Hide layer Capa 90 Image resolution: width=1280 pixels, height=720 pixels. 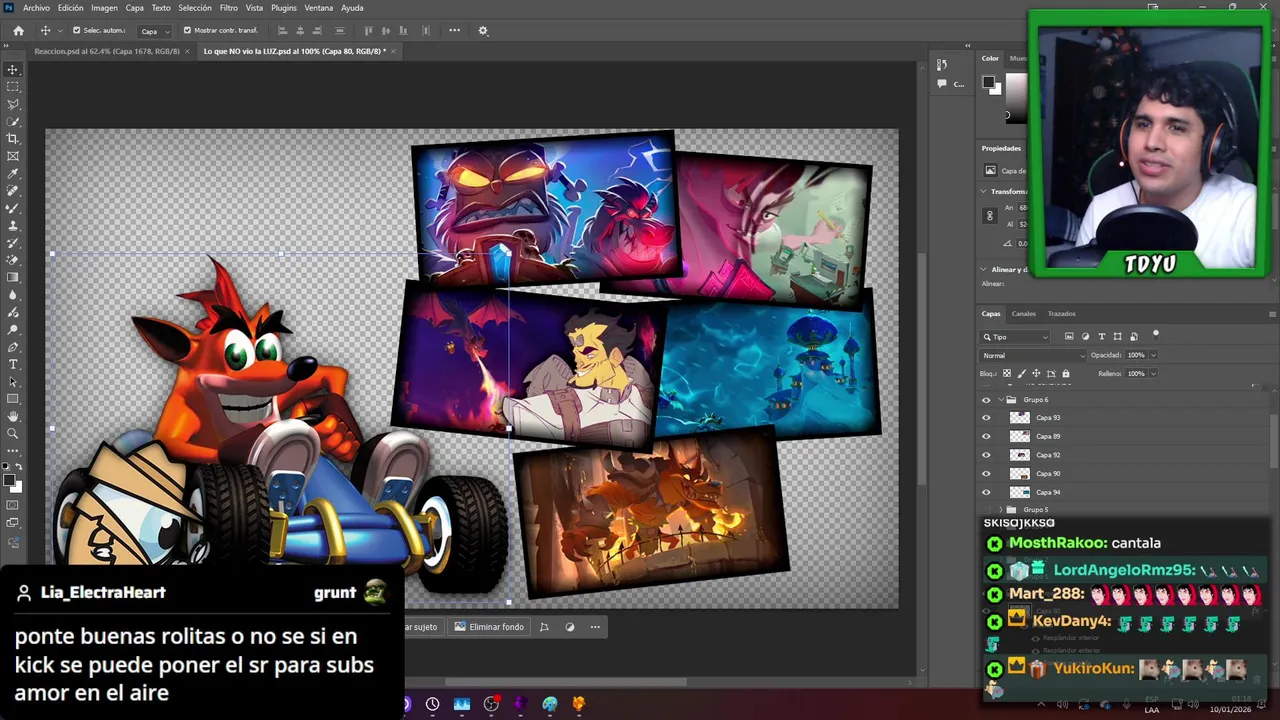(986, 474)
